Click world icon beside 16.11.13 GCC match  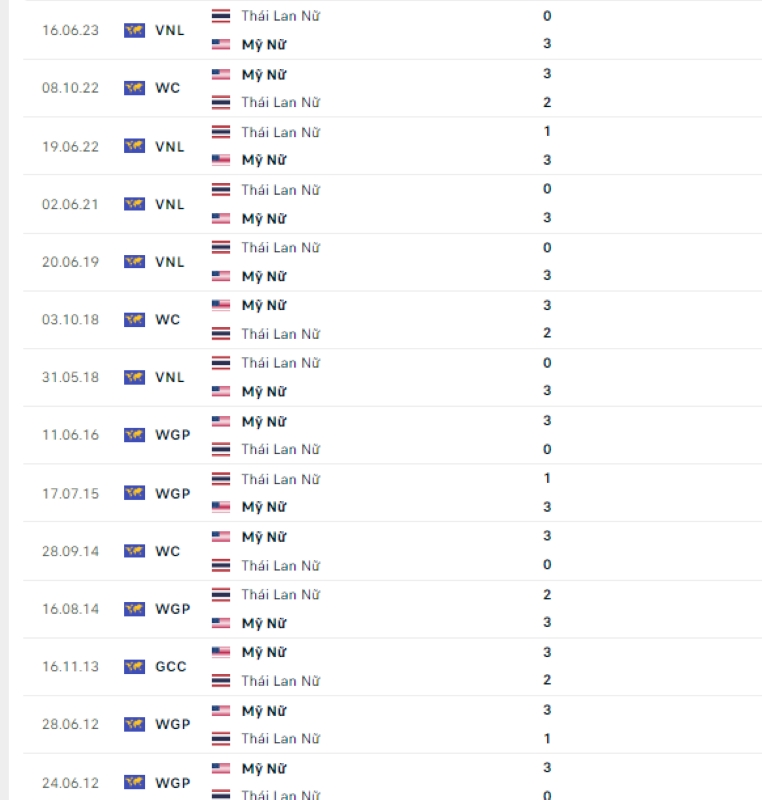coord(134,666)
